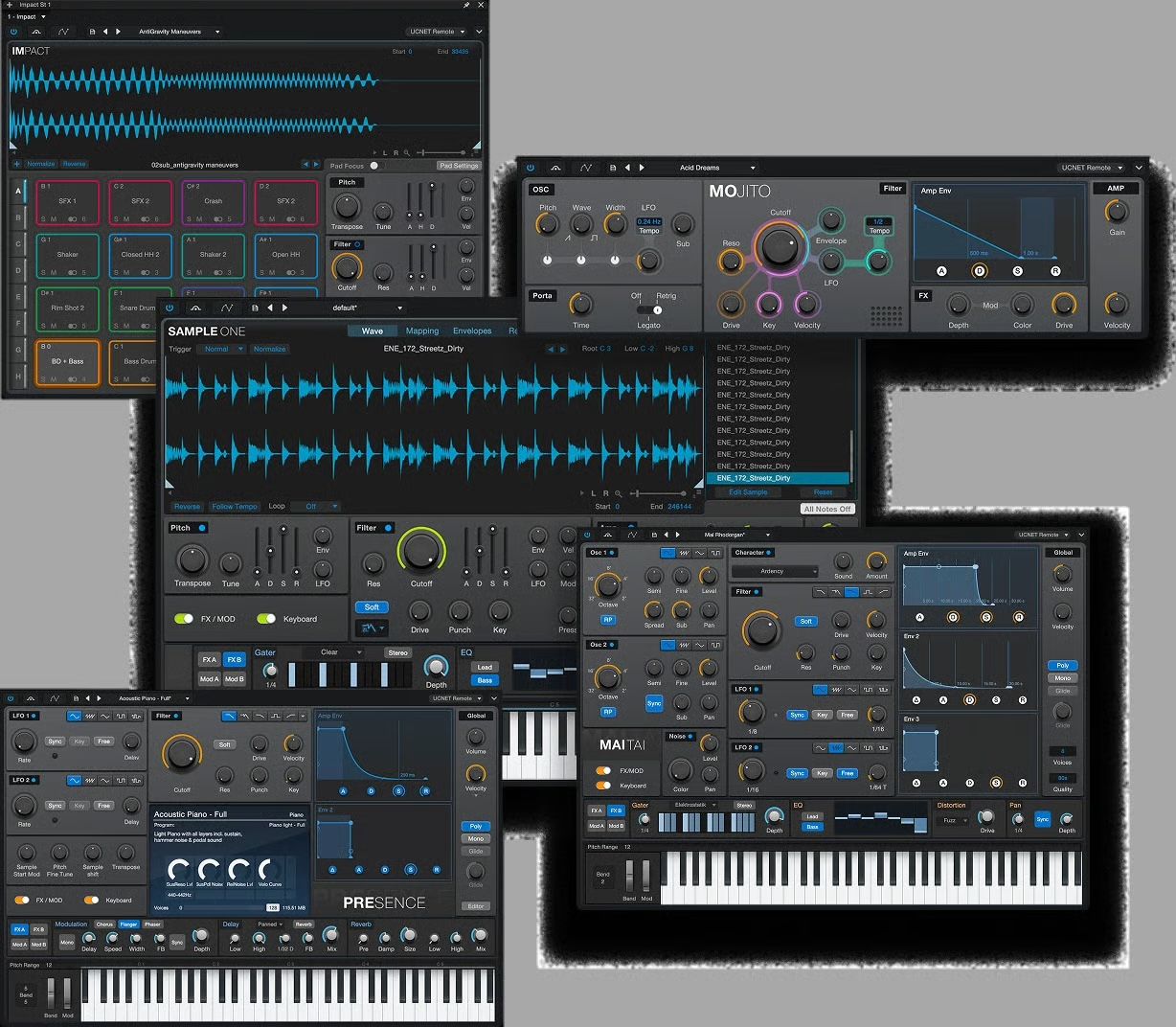Screen dimensions: 1176x1027
Task: Open Mai Tai Character Ardency dropdown
Action: point(776,571)
